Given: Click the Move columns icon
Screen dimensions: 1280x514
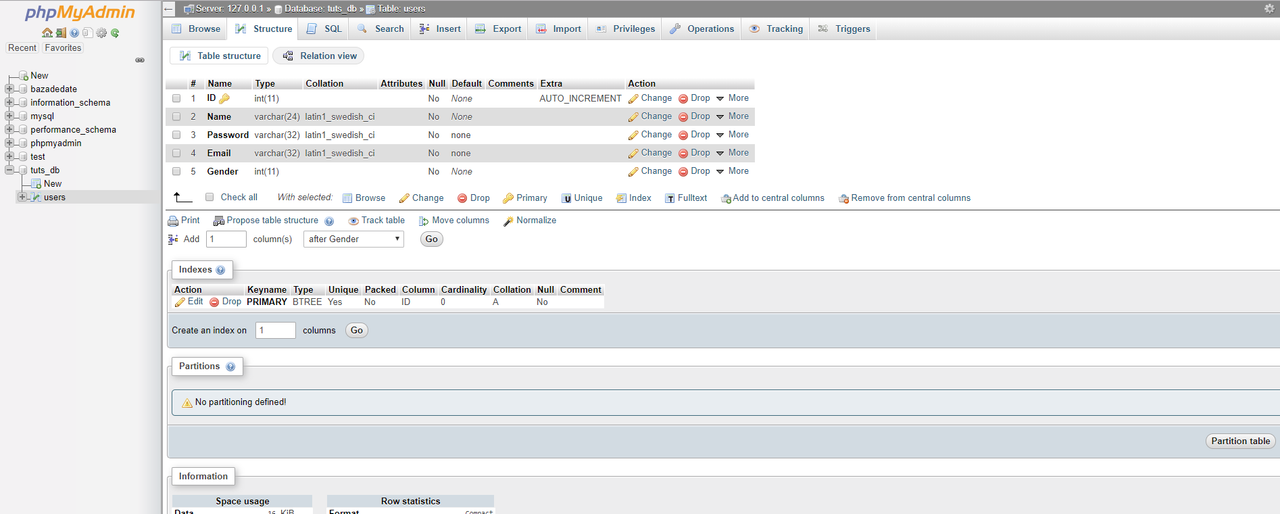Looking at the screenshot, I should (424, 221).
